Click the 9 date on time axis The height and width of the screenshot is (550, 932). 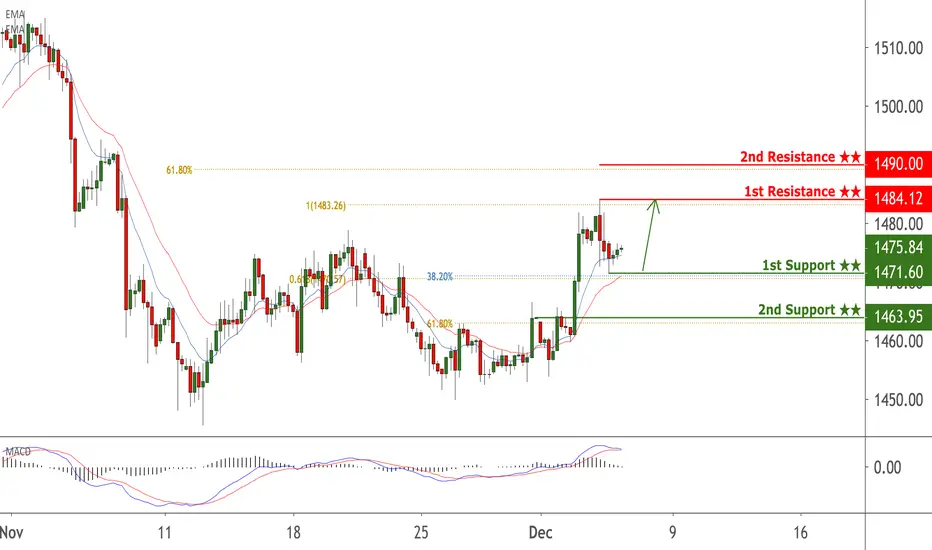coord(672,532)
